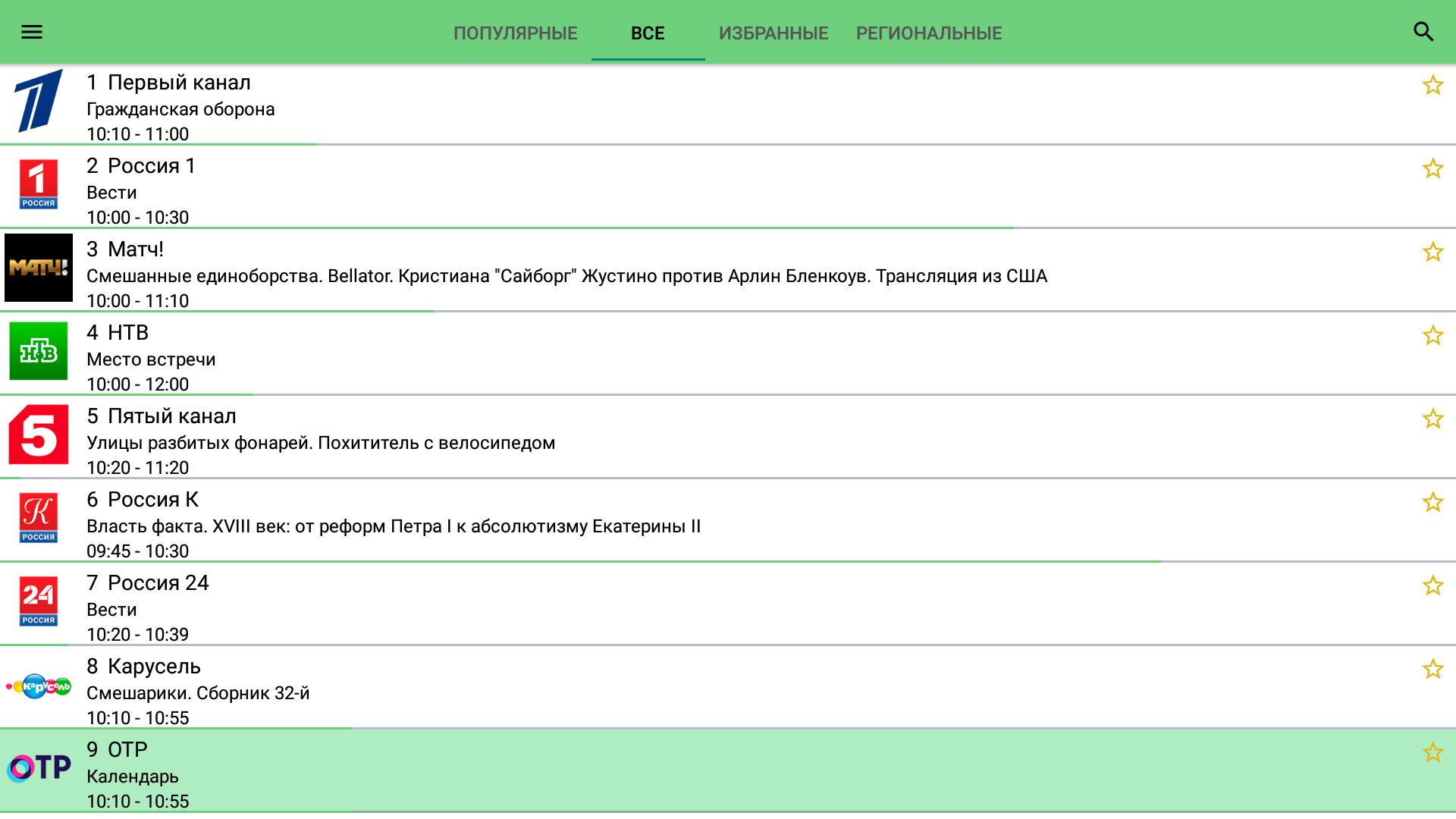Open the ИЗБРАННЫЕ tab
Screen dimensions: 1456x819
773,33
